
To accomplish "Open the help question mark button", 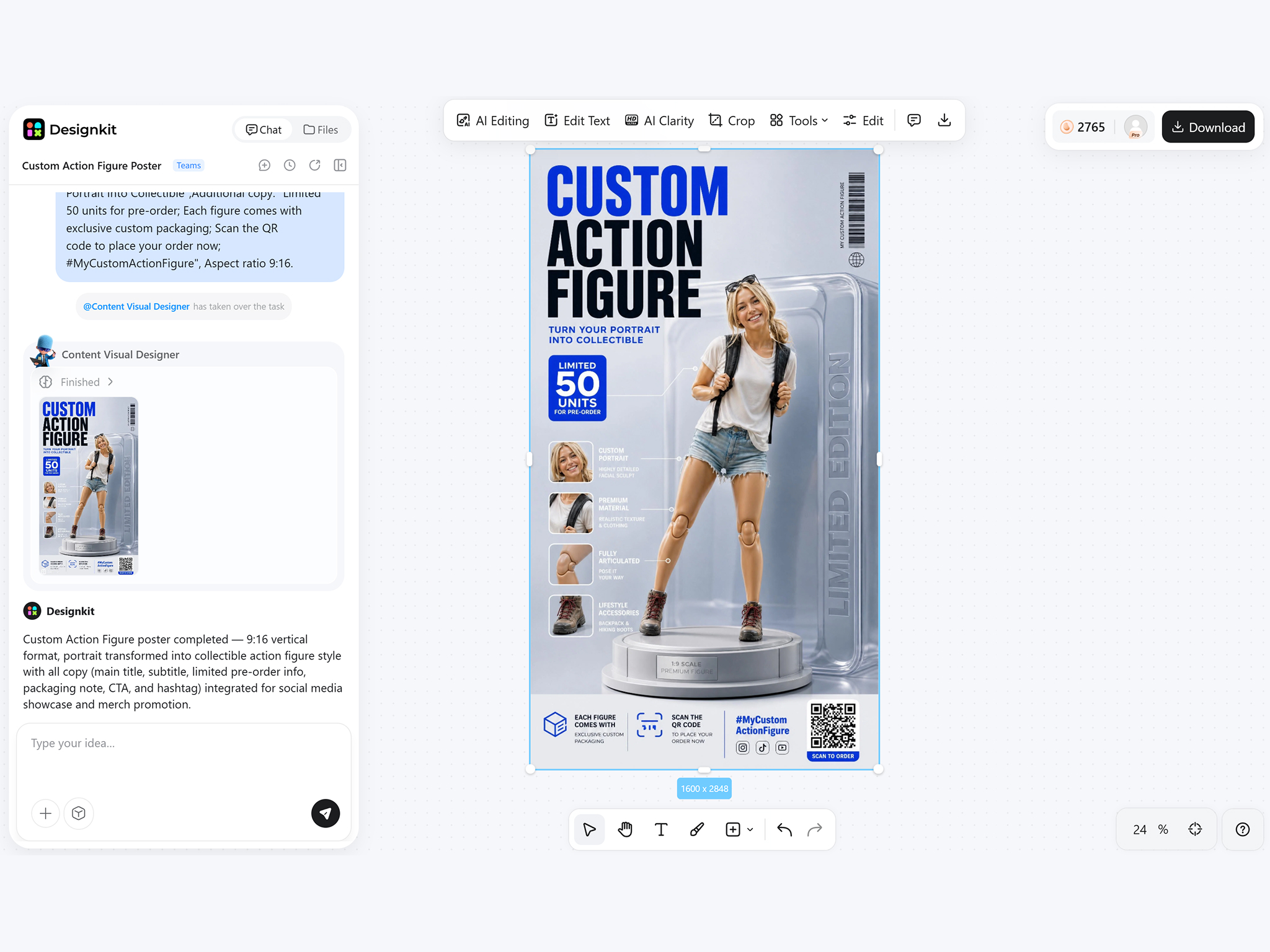I will [x=1243, y=829].
